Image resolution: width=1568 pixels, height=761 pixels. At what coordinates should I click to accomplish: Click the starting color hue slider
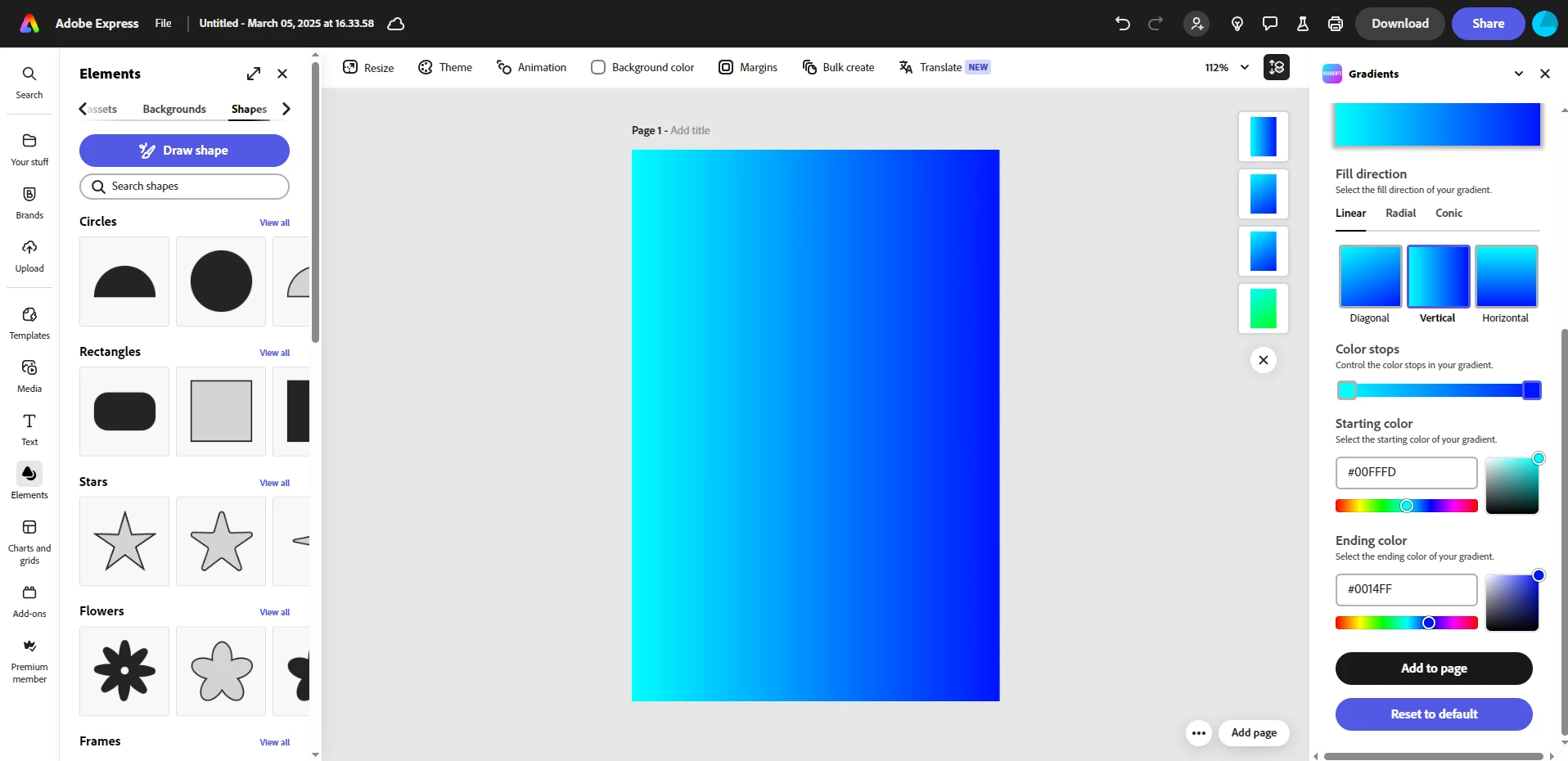coord(1407,506)
